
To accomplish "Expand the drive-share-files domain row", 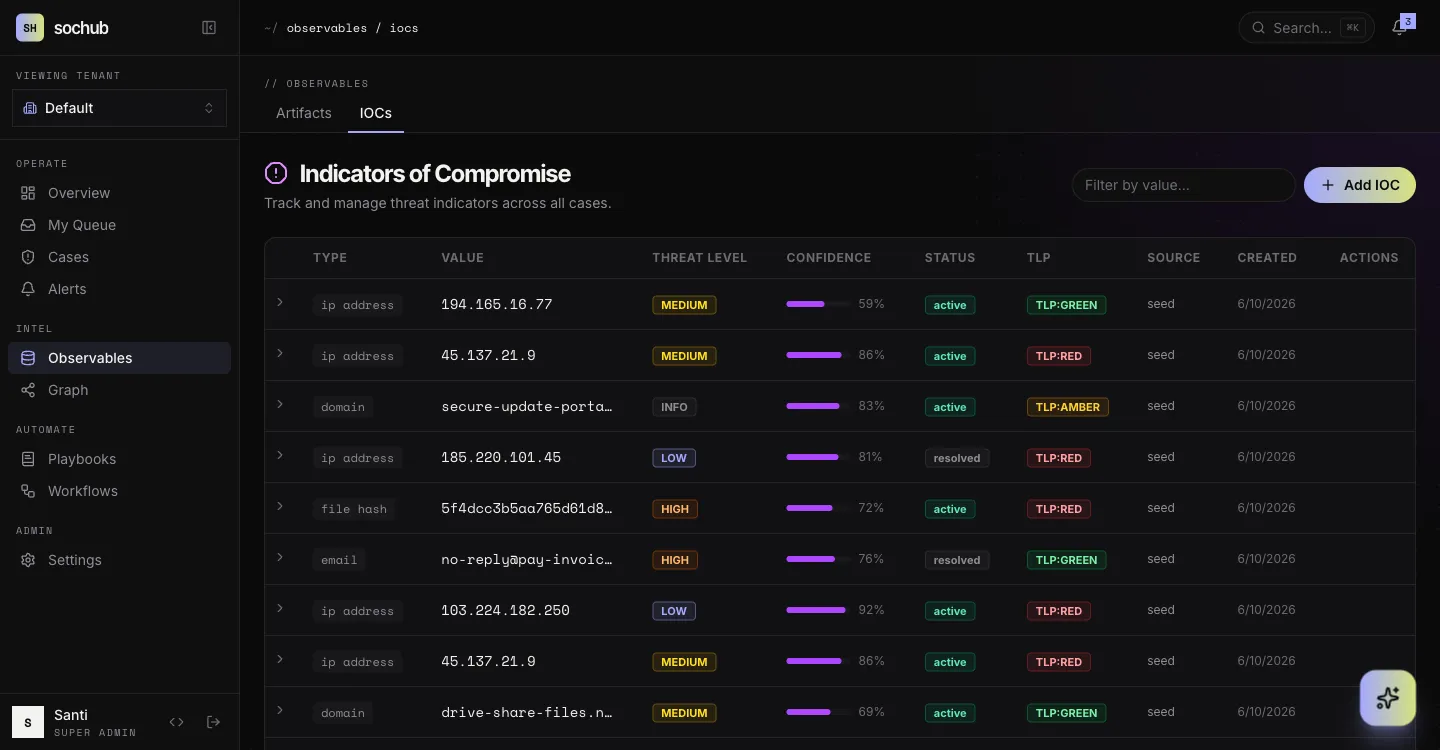I will pyautogui.click(x=280, y=710).
